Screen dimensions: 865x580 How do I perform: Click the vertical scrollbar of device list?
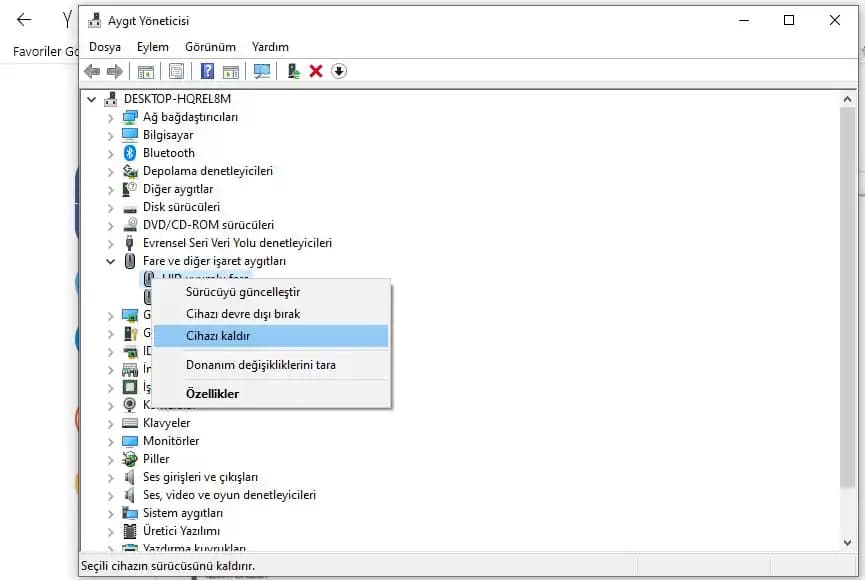848,300
